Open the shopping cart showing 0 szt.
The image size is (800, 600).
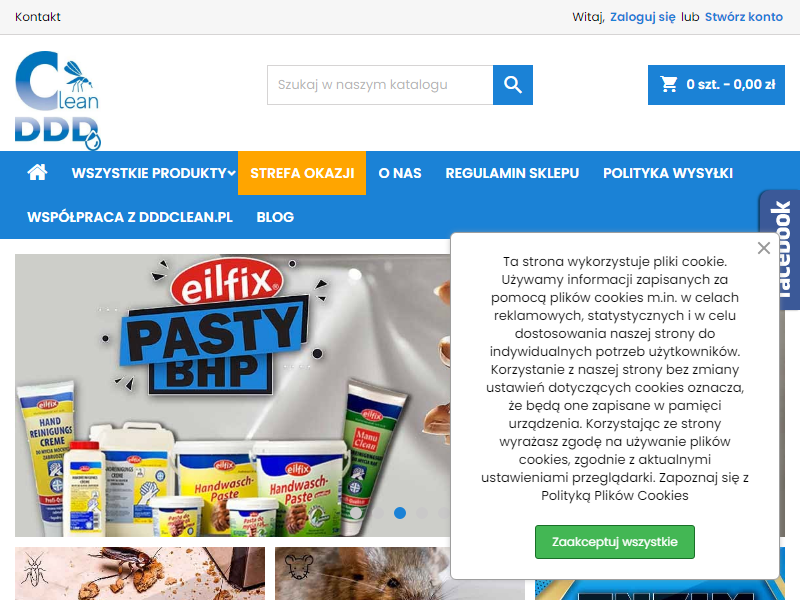716,85
